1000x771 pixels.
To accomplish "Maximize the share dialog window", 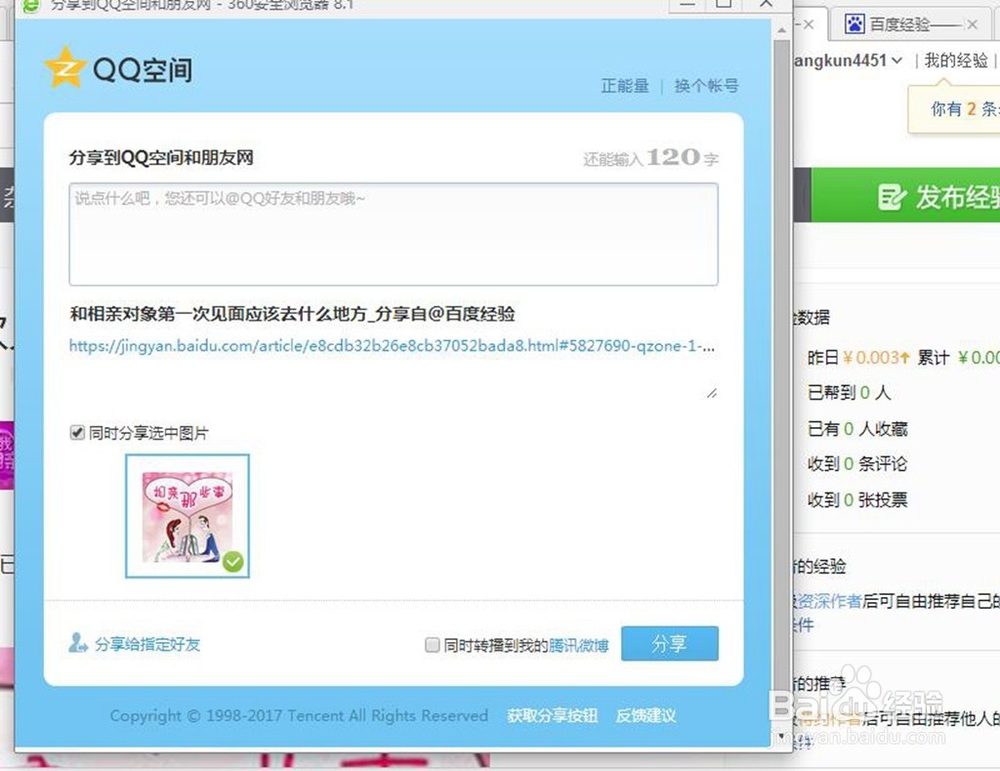I will (x=724, y=4).
